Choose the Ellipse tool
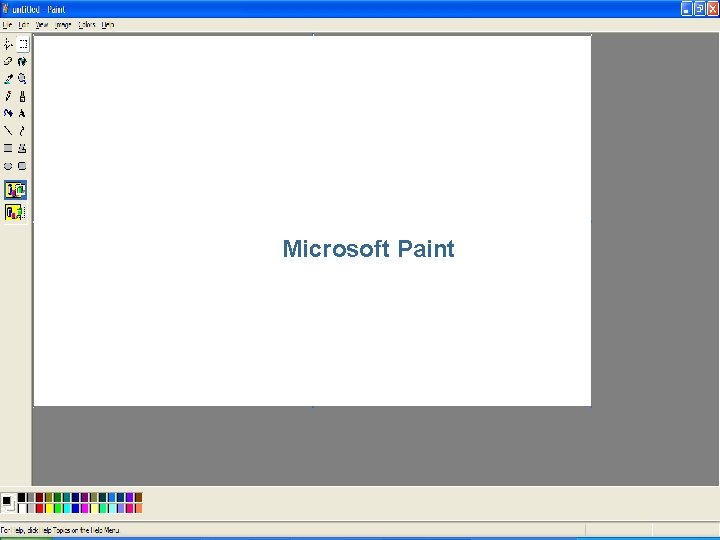The height and width of the screenshot is (540, 720). [x=8, y=166]
